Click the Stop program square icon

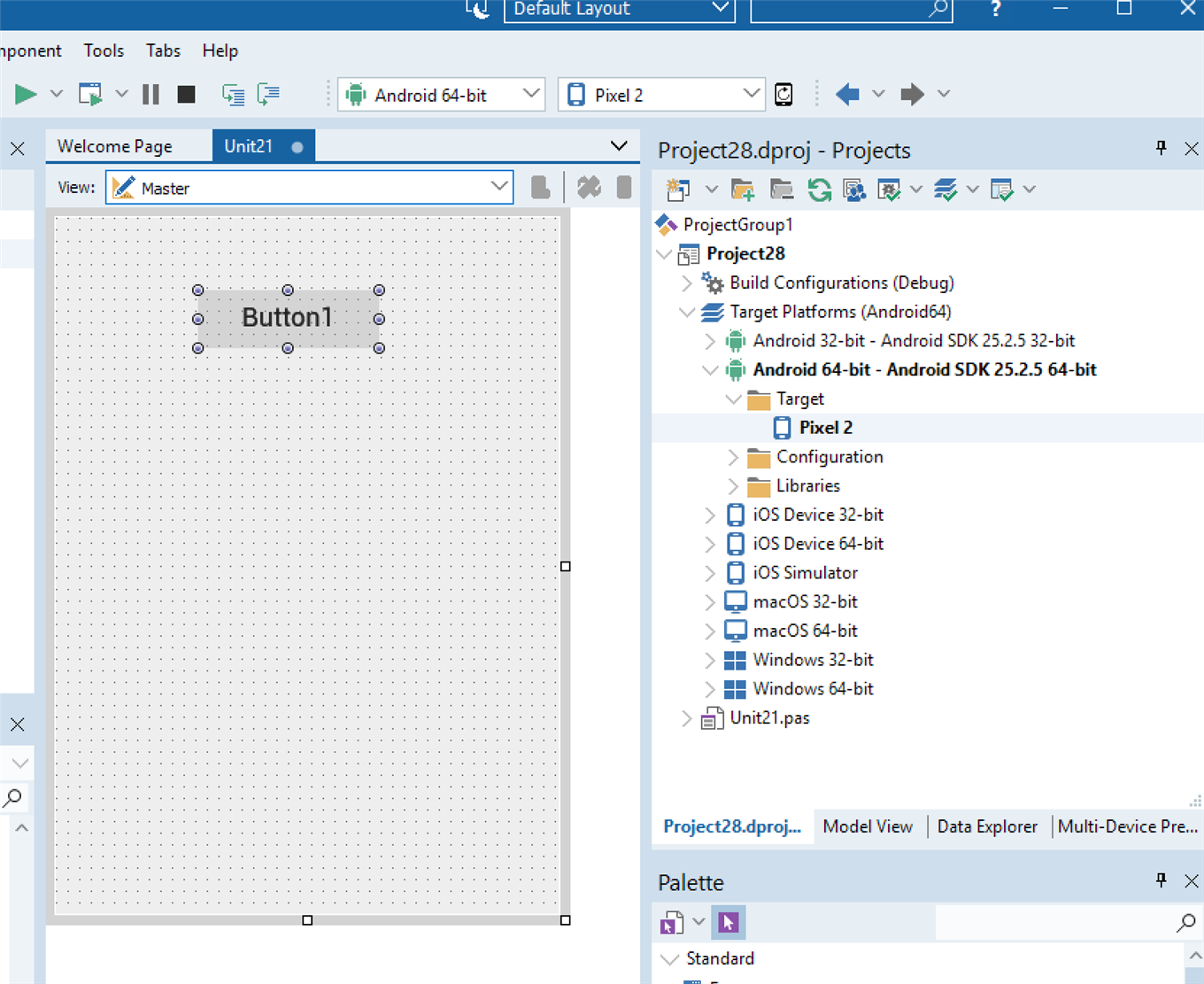click(186, 94)
